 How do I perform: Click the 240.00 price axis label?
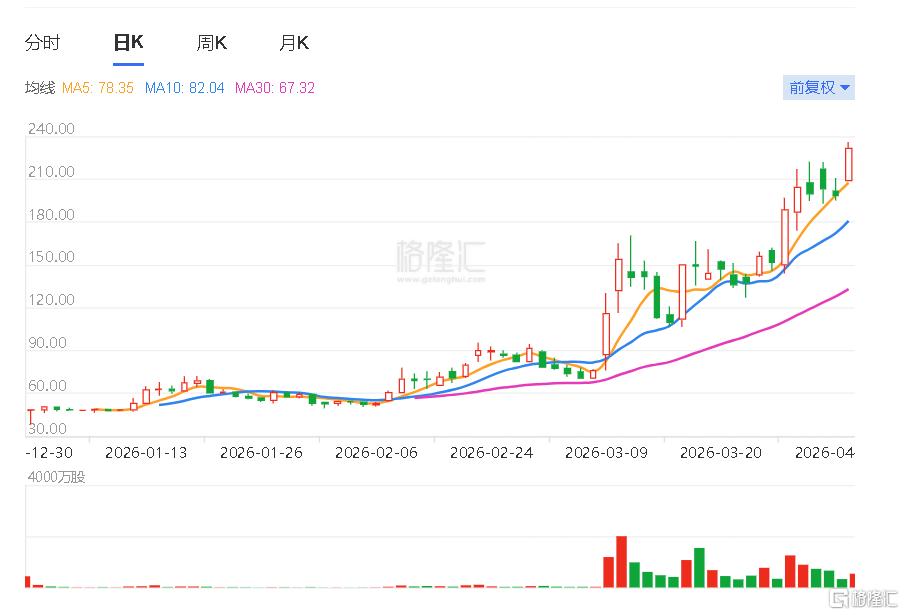point(49,128)
